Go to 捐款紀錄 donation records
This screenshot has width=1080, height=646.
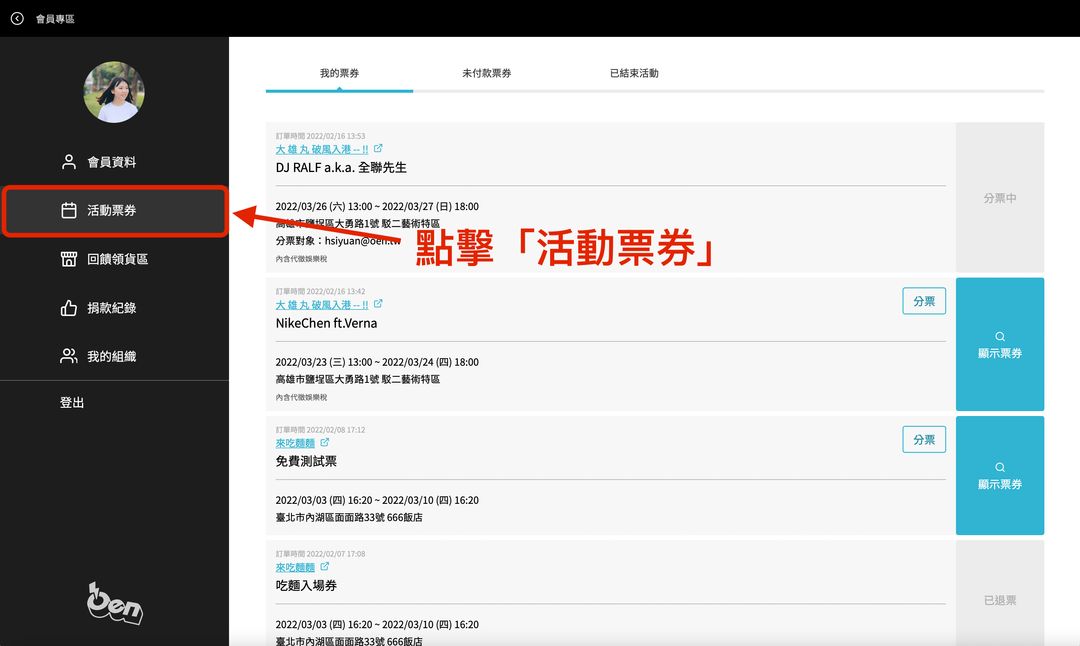(x=111, y=308)
